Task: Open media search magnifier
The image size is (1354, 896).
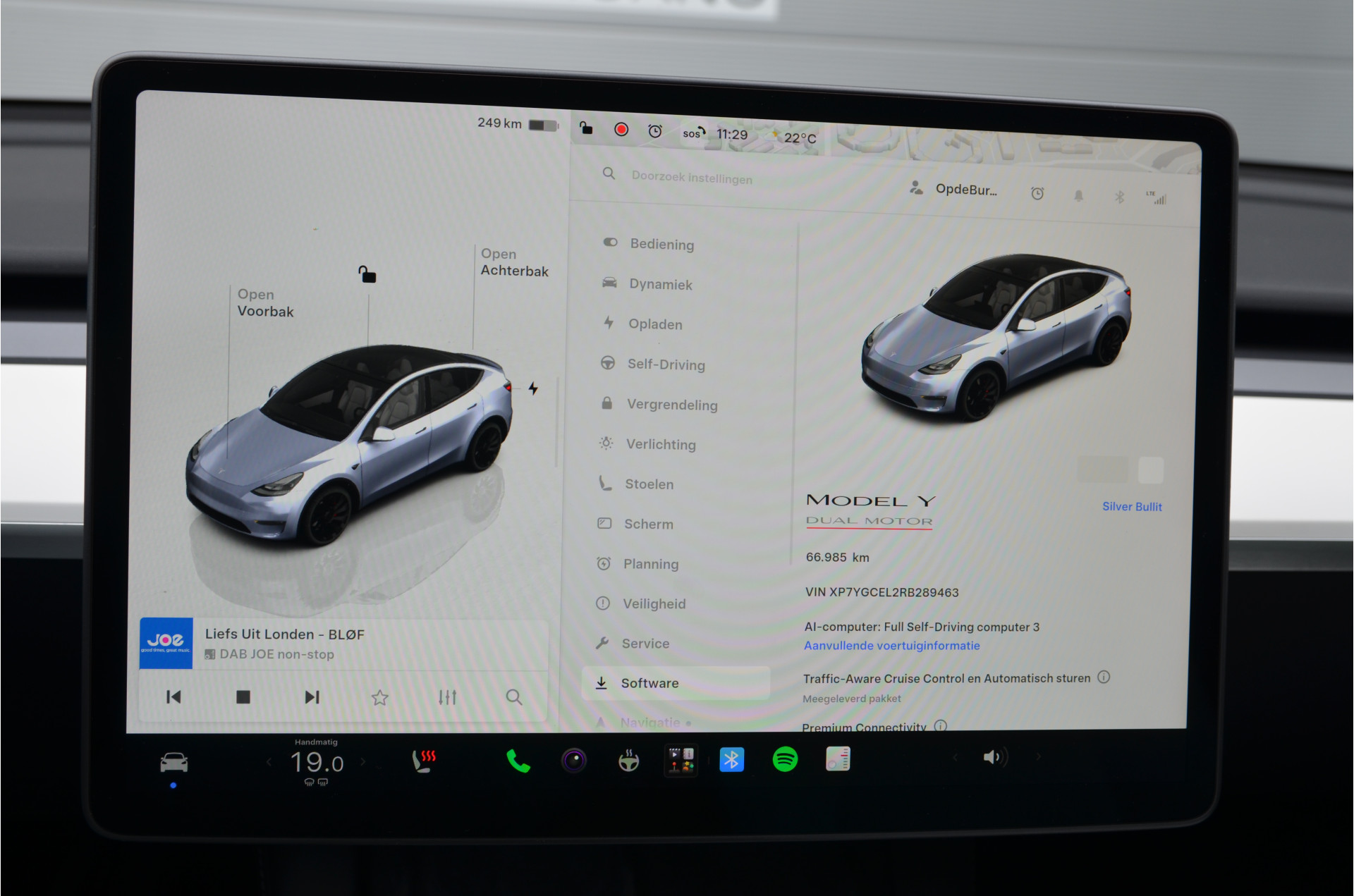Action: 514,698
